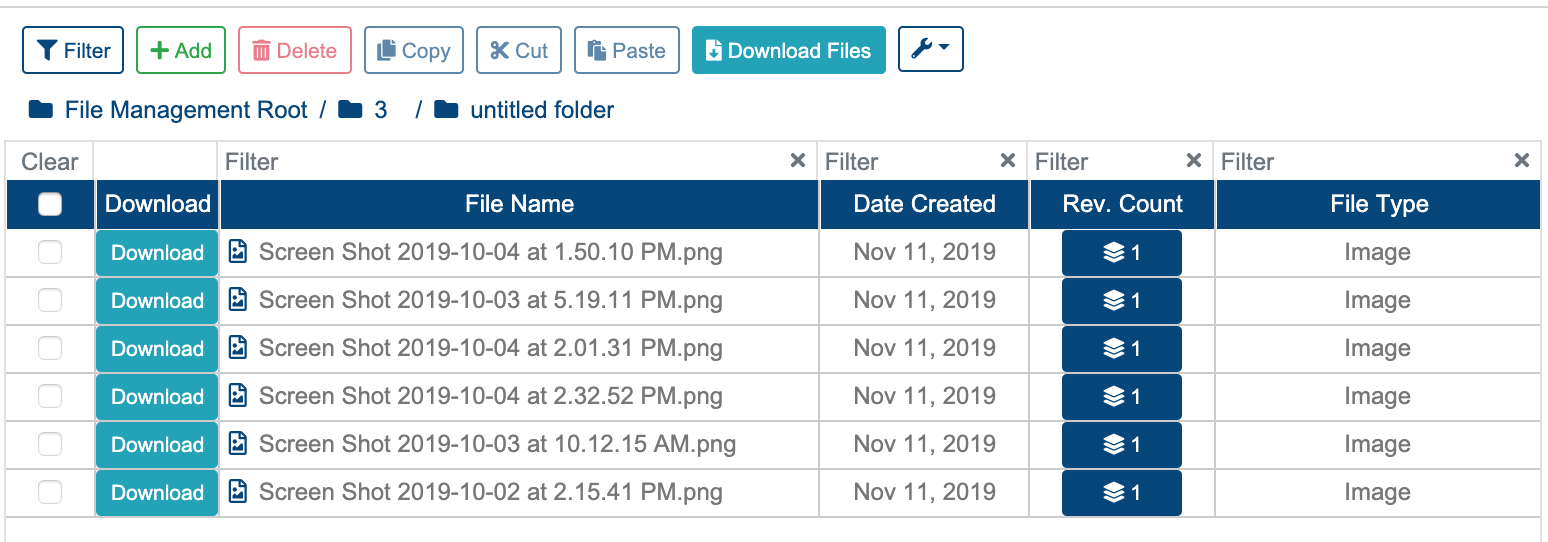Viewport: 1548px width, 542px height.
Task: Sort by File Type column header
Action: [x=1379, y=204]
